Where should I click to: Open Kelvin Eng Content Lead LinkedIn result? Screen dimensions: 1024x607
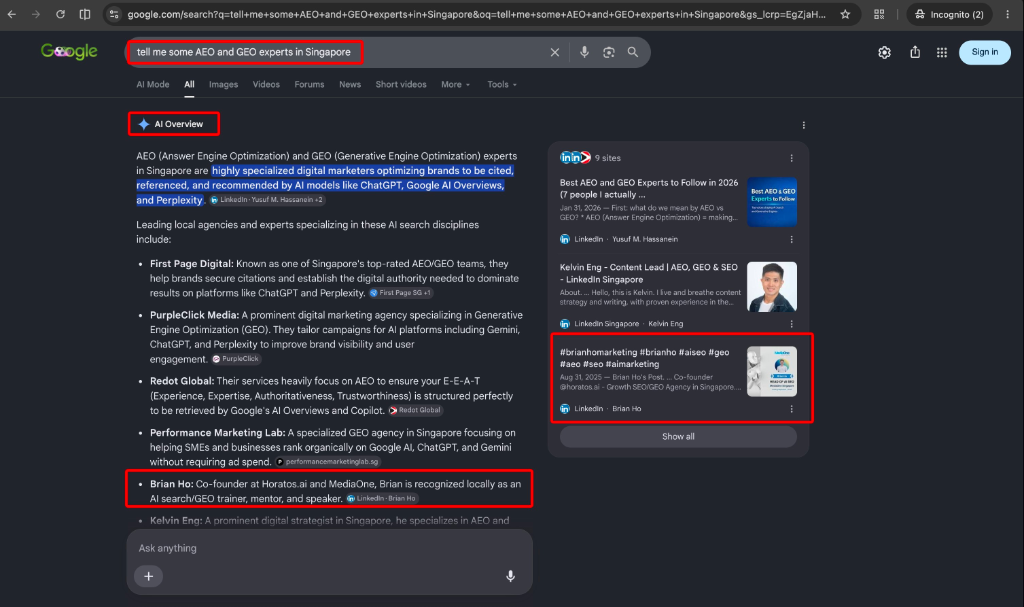tap(648, 273)
